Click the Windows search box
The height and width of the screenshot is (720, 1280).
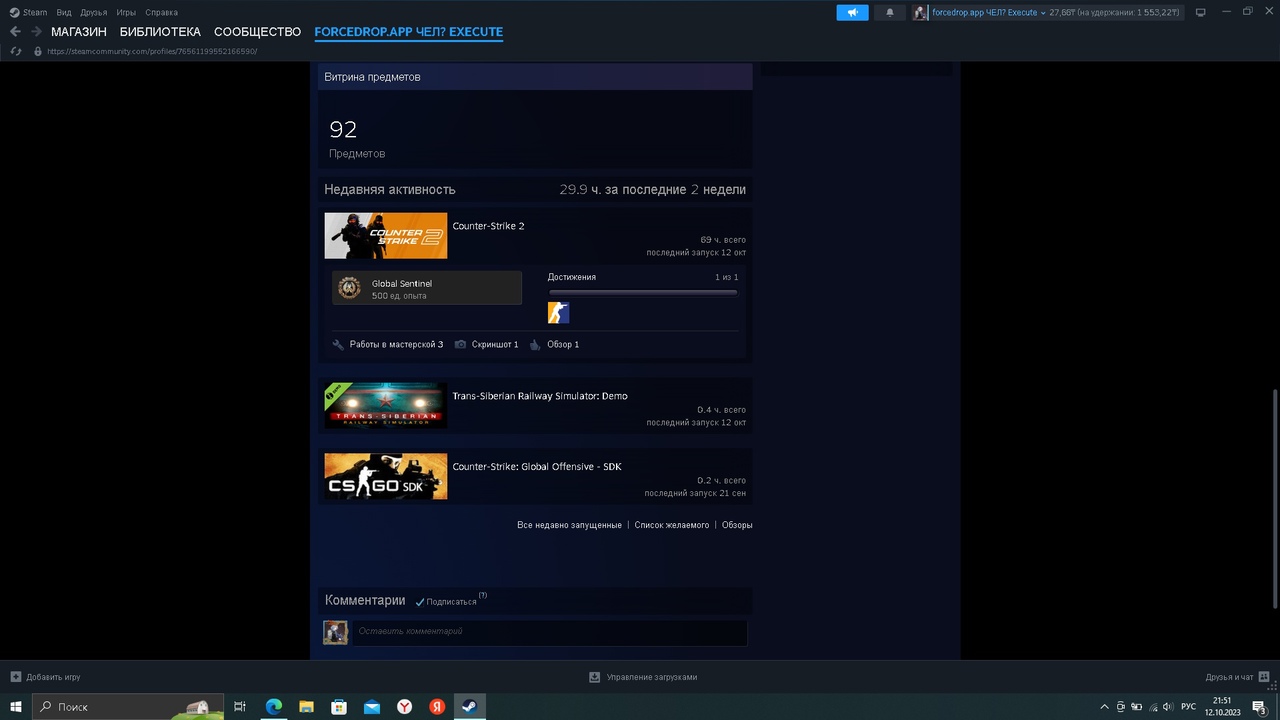129,706
